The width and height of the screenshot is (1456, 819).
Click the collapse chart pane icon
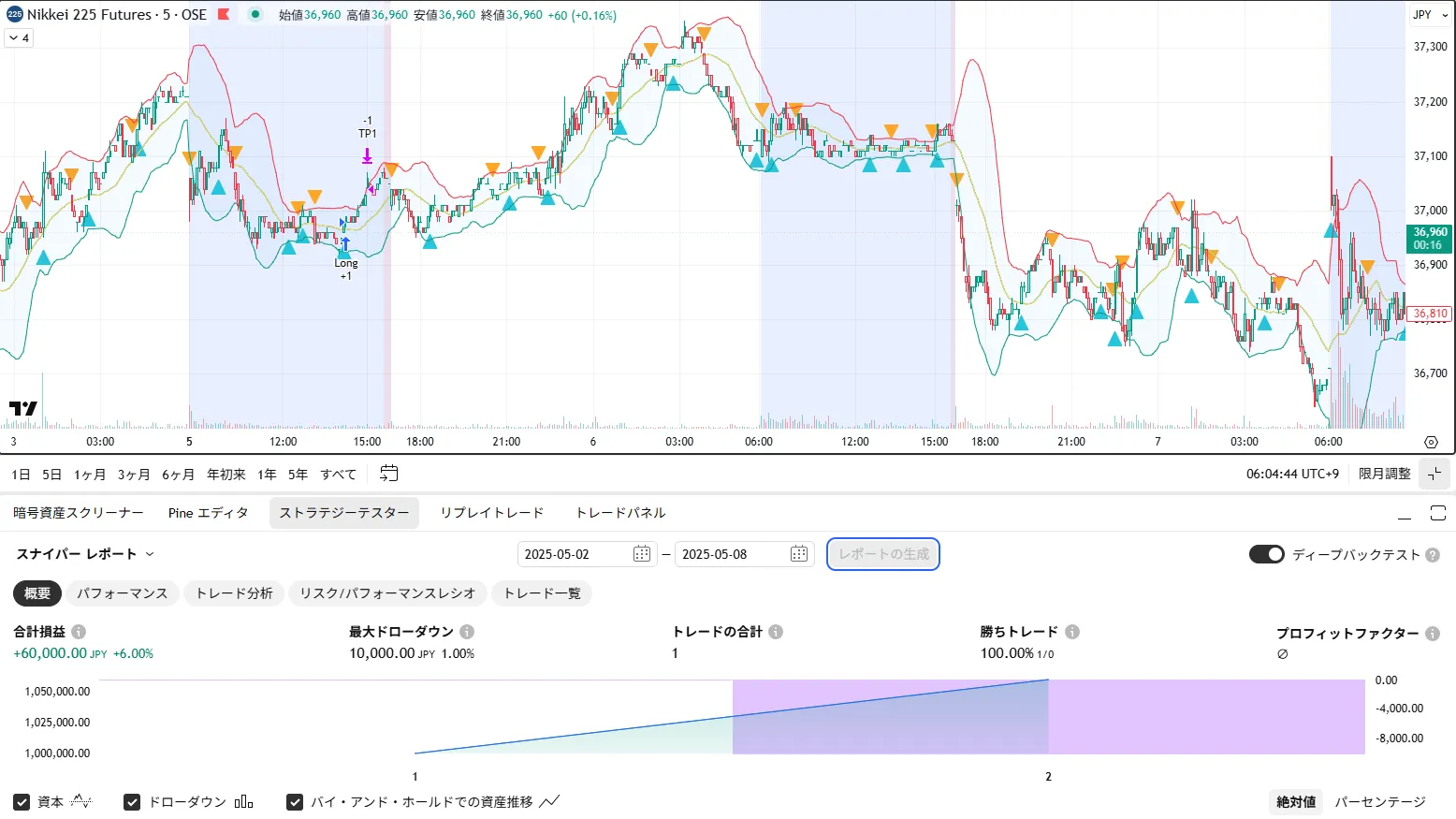pos(1434,474)
